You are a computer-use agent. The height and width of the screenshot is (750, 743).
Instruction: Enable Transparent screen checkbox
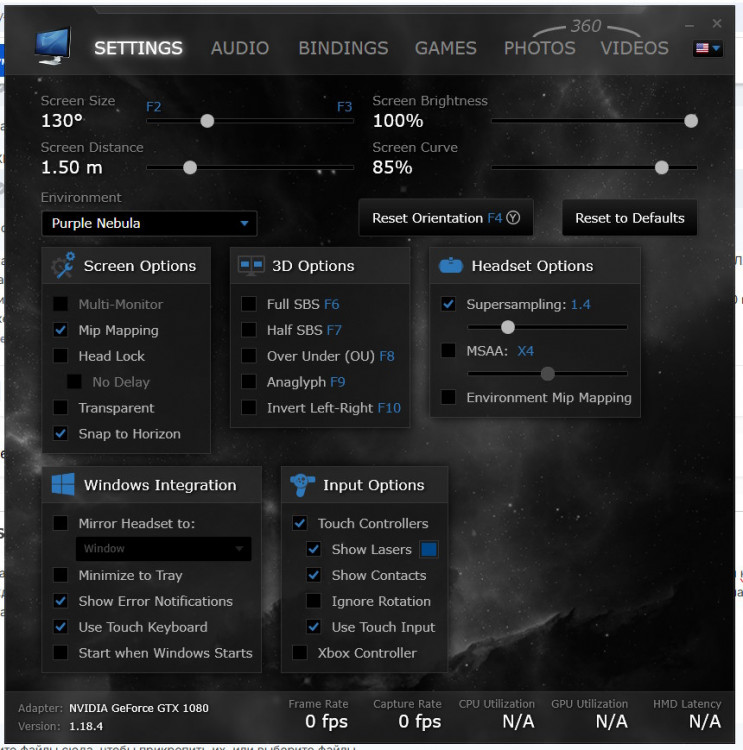tap(60, 408)
